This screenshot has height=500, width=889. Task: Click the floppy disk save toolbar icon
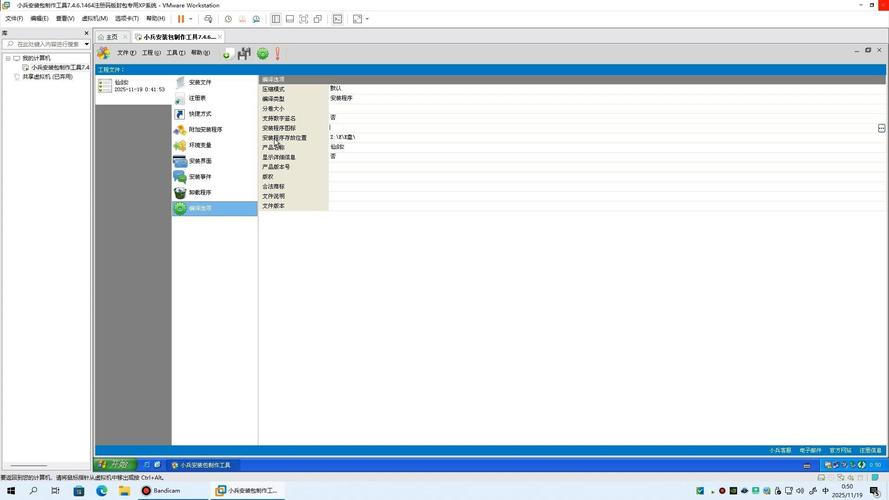point(244,54)
